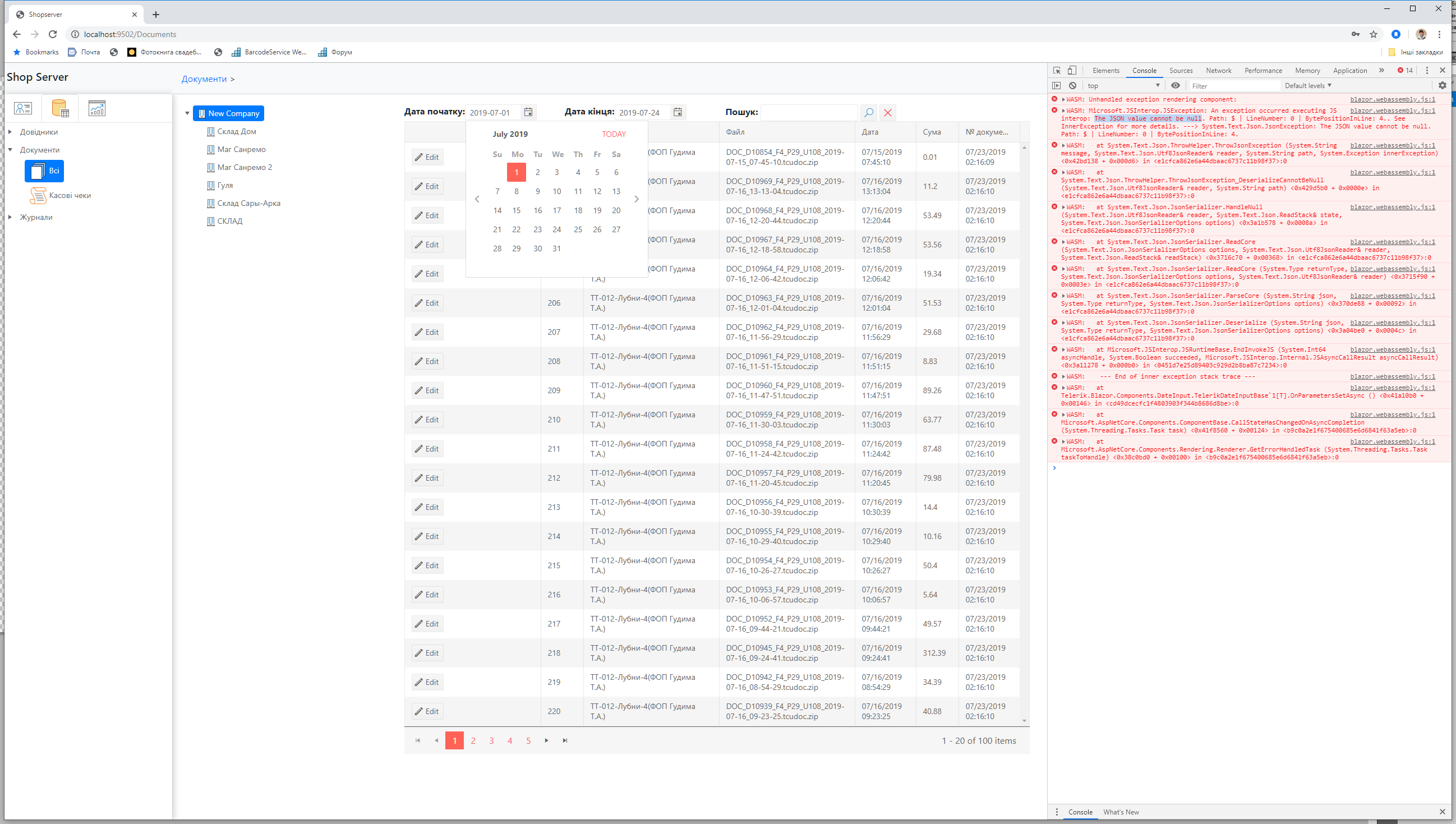Screen dimensions: 1456x824
Task: Open the end date calendar picker icon
Action: tap(678, 112)
